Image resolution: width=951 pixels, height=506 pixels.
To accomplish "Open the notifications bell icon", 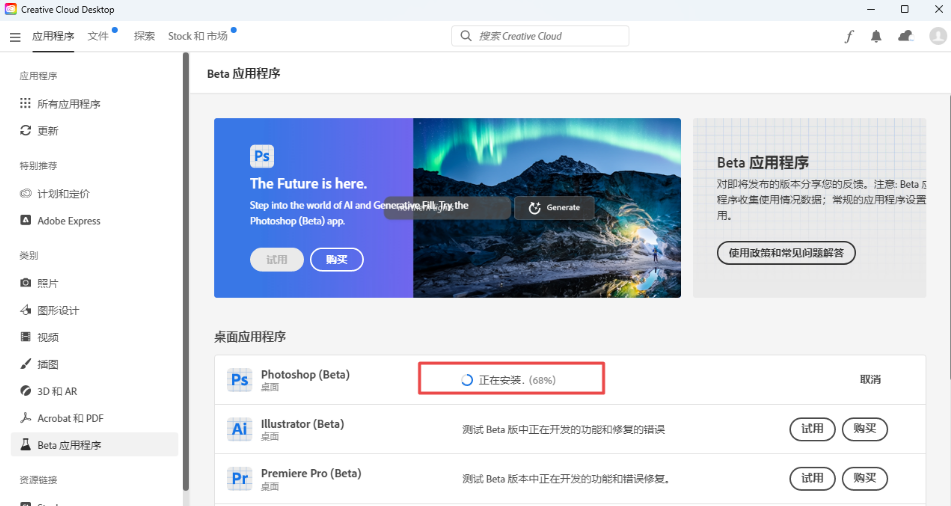I will [876, 36].
